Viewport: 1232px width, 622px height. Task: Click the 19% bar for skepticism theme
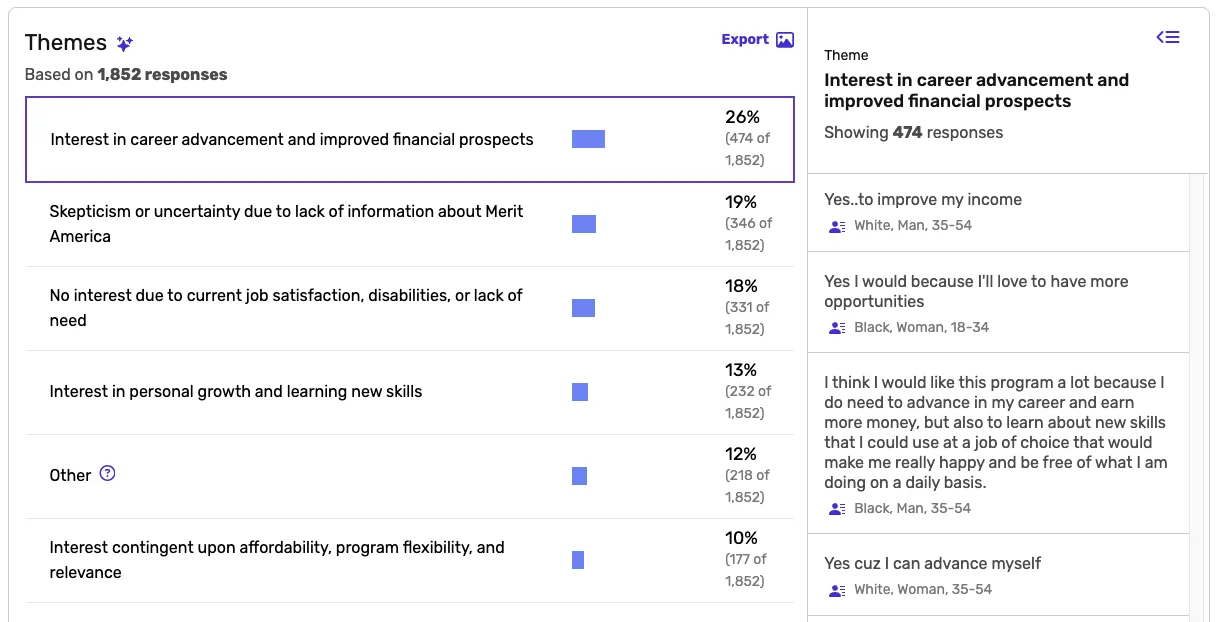pos(584,224)
